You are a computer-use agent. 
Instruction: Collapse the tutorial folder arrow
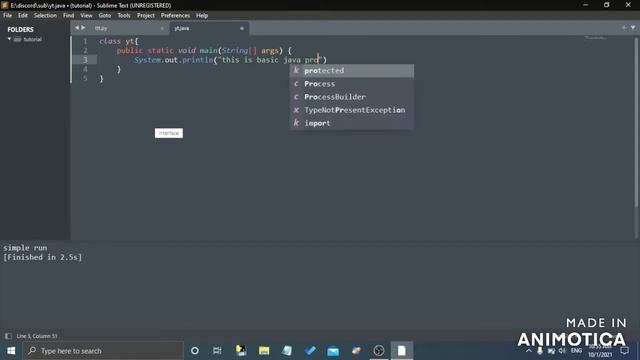[9, 39]
